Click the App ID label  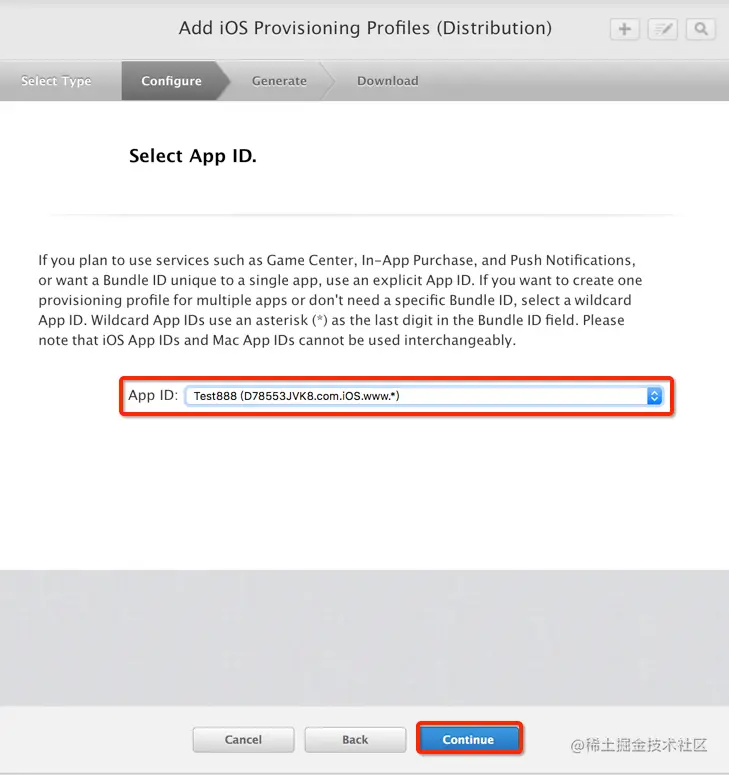pyautogui.click(x=153, y=395)
